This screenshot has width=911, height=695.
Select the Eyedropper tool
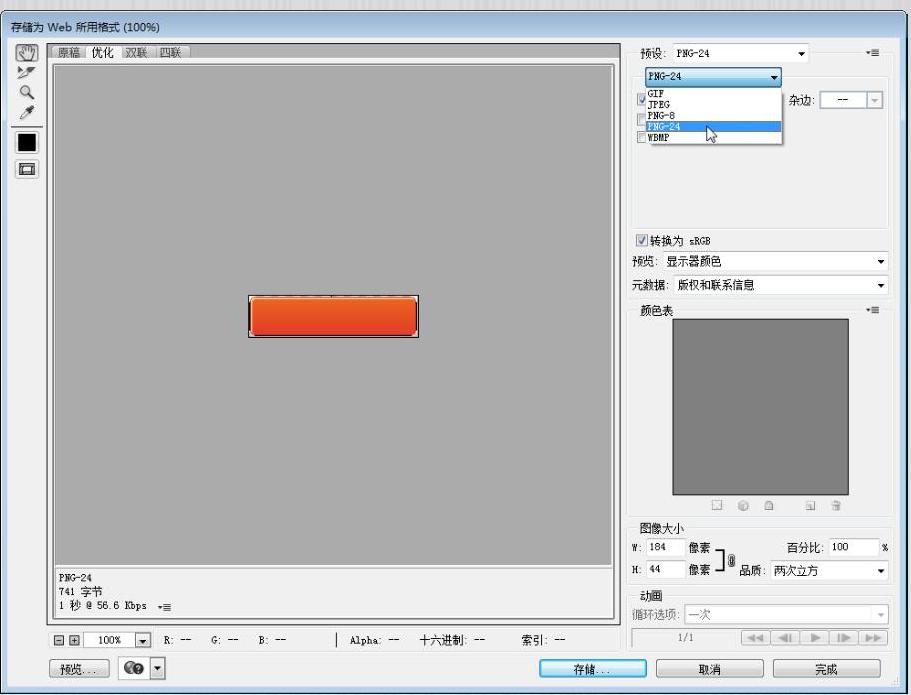(26, 113)
